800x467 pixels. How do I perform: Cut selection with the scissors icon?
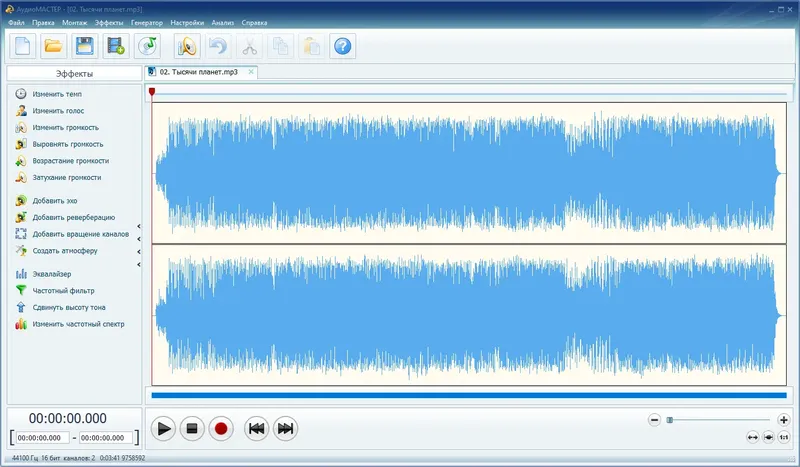[249, 46]
